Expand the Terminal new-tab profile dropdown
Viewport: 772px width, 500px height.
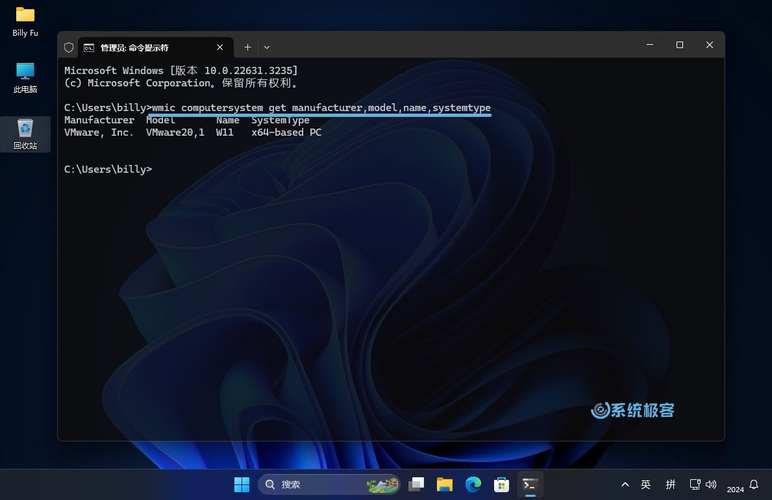click(267, 47)
